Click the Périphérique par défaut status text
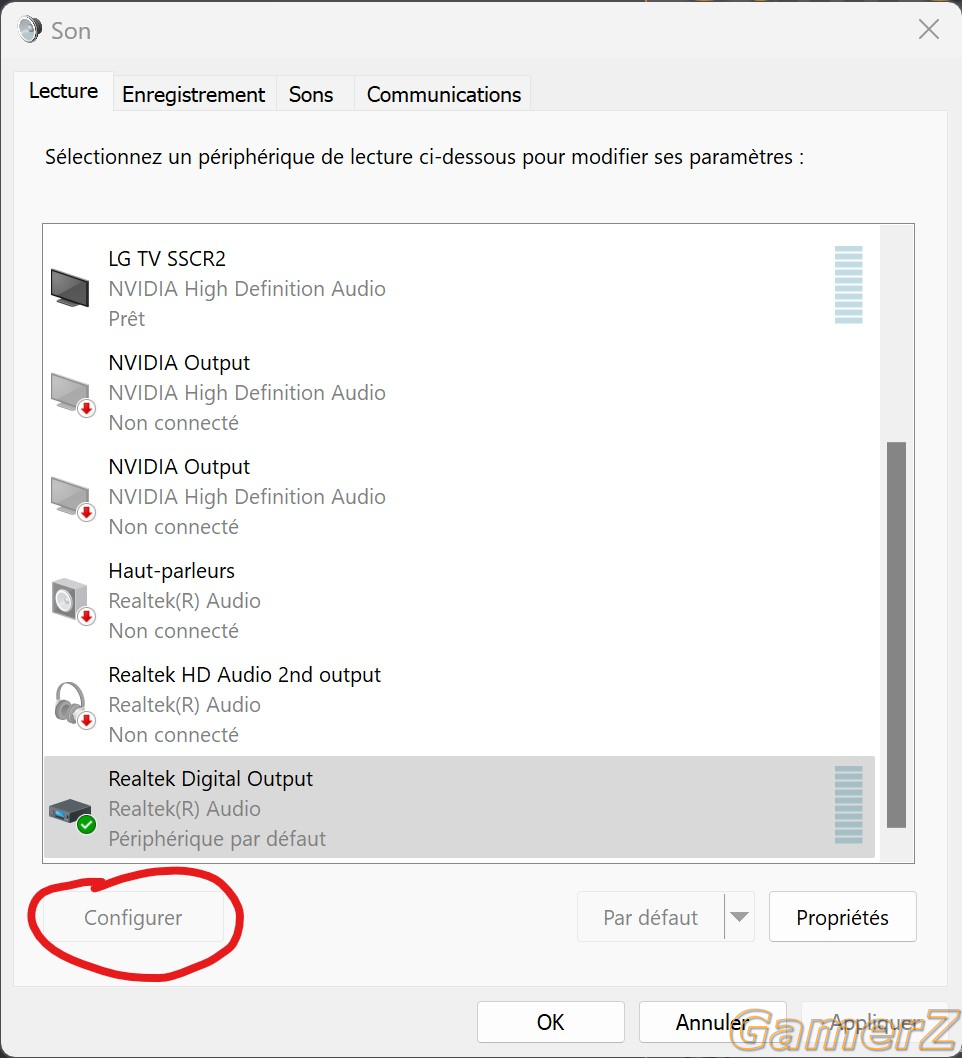Viewport: 962px width, 1058px height. click(217, 839)
